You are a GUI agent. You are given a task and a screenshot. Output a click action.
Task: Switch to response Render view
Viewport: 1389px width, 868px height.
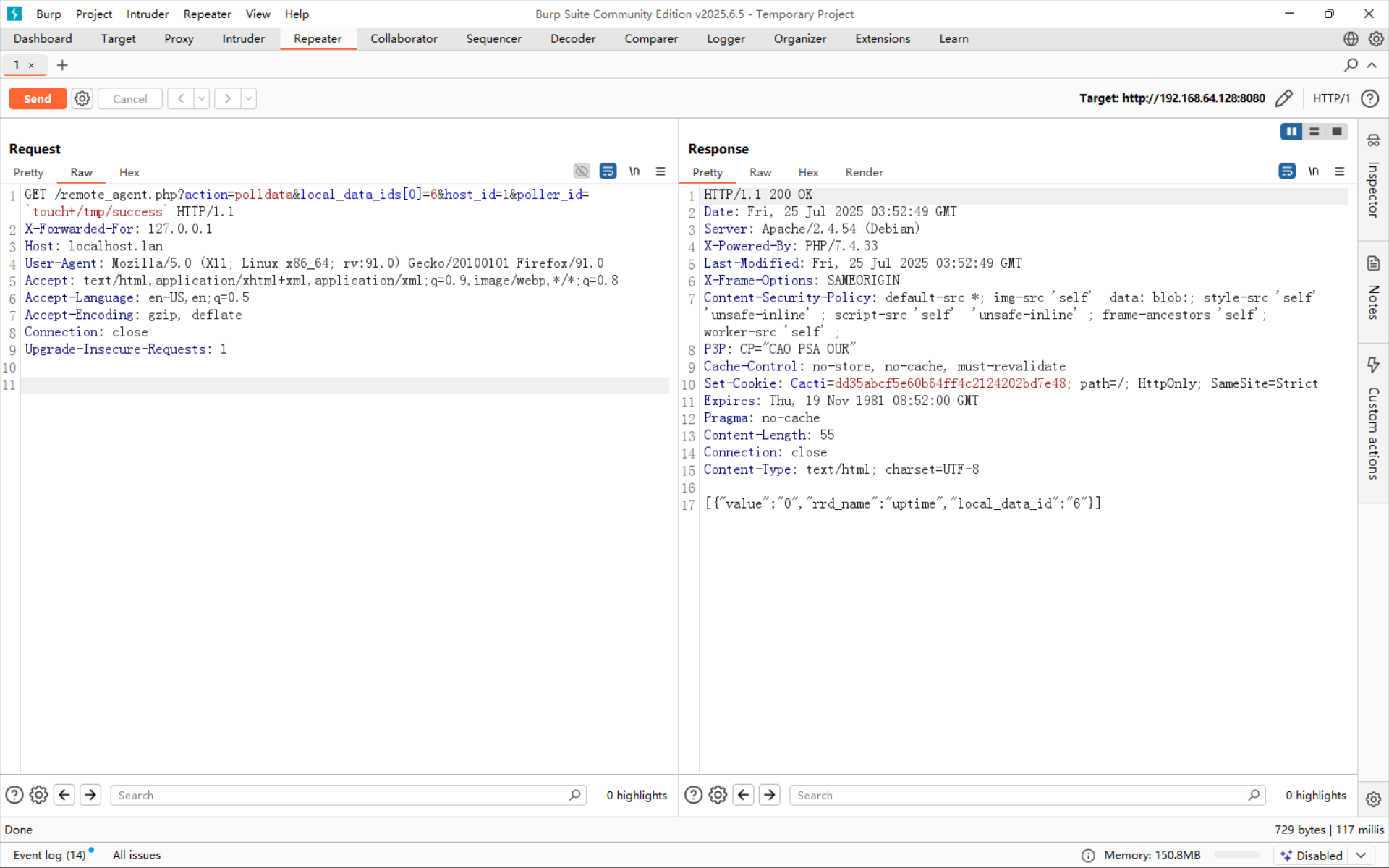coord(865,172)
